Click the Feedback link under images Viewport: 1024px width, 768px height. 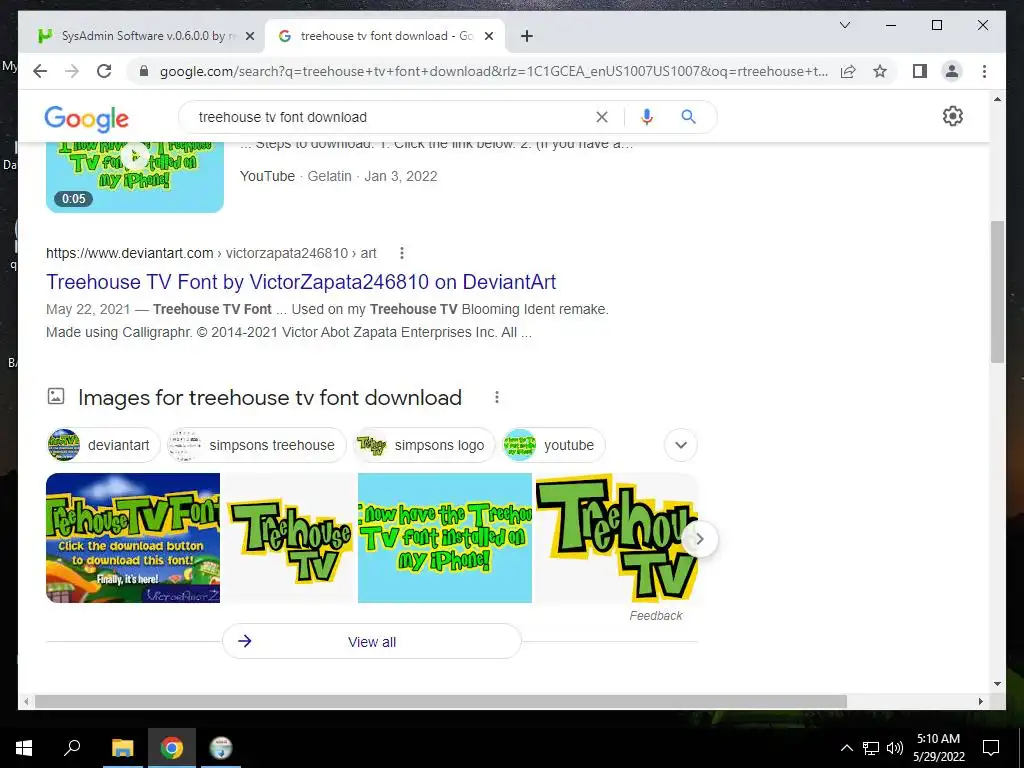click(656, 616)
